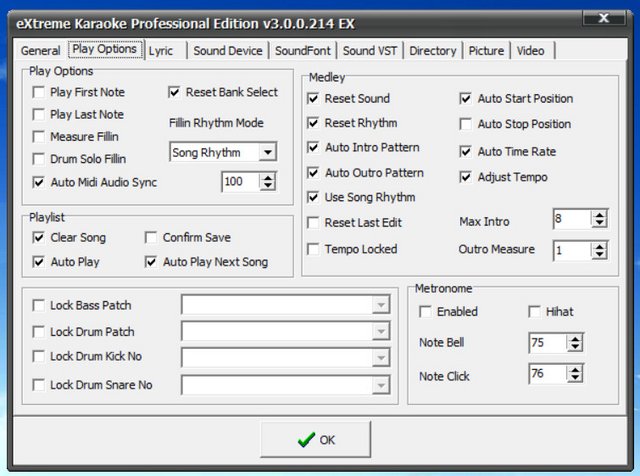Uncheck Adjust Tempo checkbox

click(465, 177)
